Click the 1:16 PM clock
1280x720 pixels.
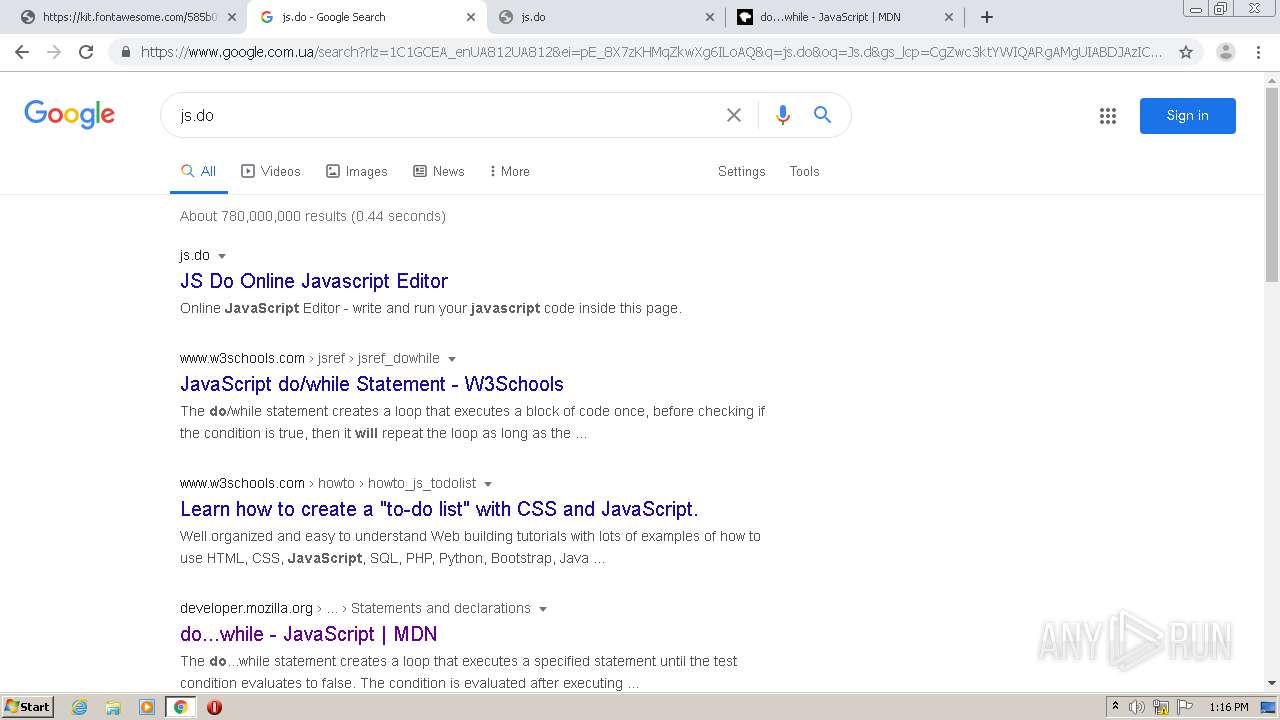1229,707
